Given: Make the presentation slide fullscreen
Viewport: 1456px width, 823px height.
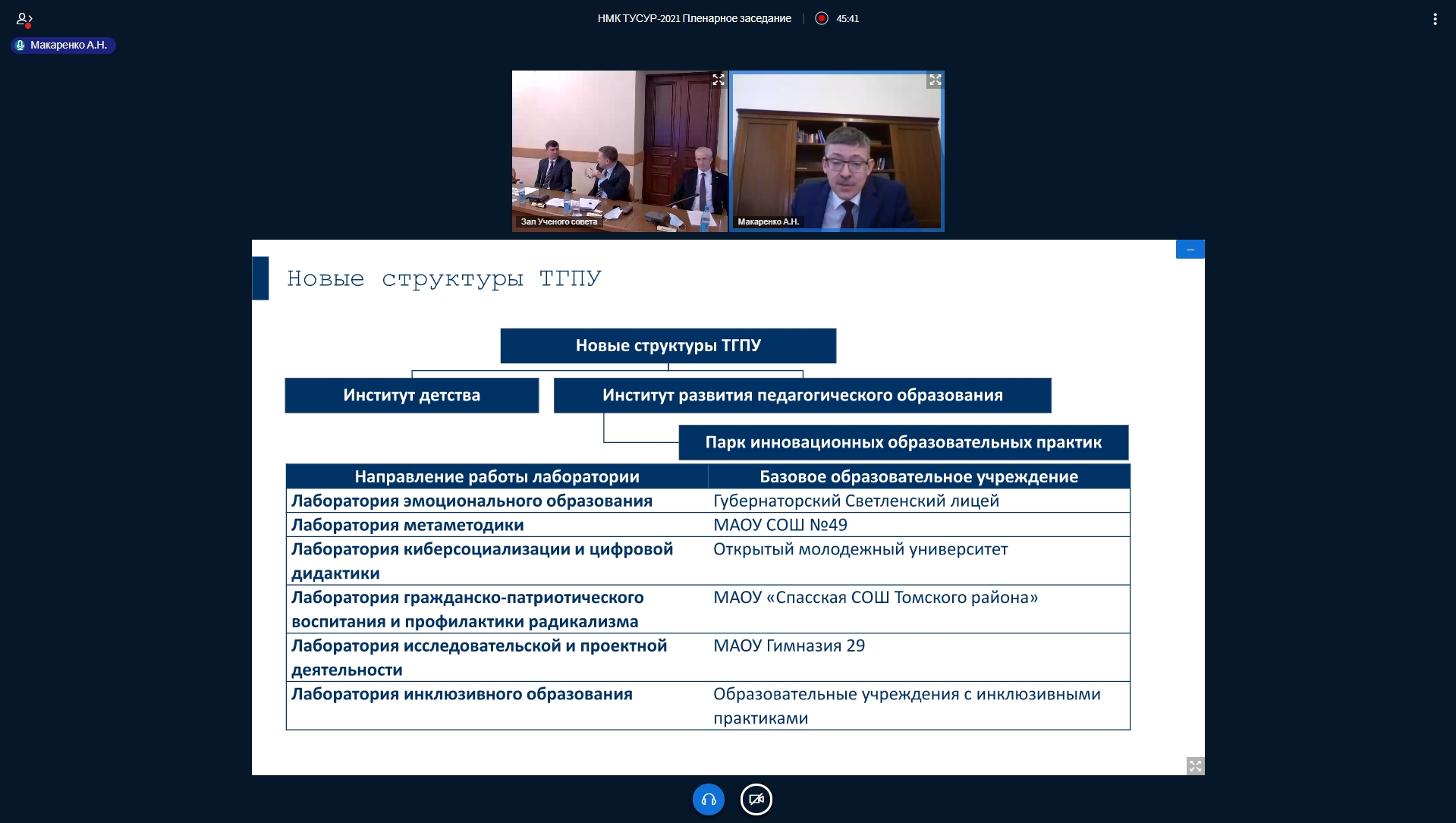Looking at the screenshot, I should click(1195, 766).
